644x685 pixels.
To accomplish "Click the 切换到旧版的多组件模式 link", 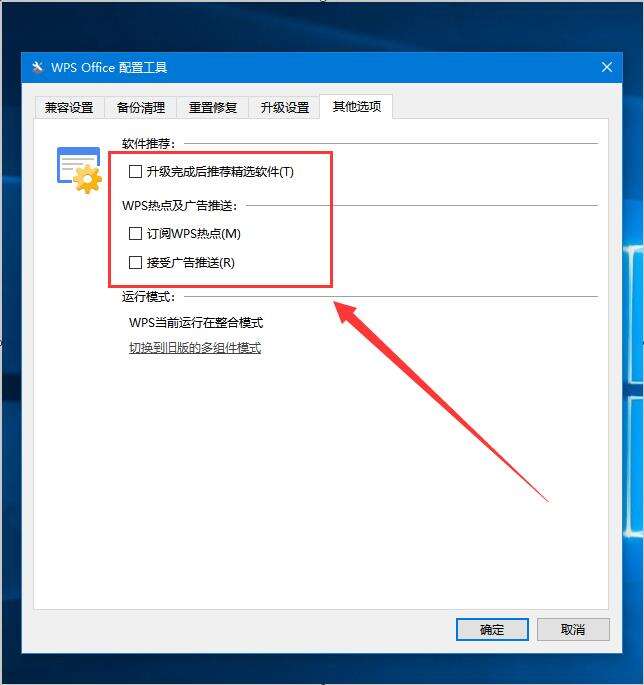I will pyautogui.click(x=195, y=348).
